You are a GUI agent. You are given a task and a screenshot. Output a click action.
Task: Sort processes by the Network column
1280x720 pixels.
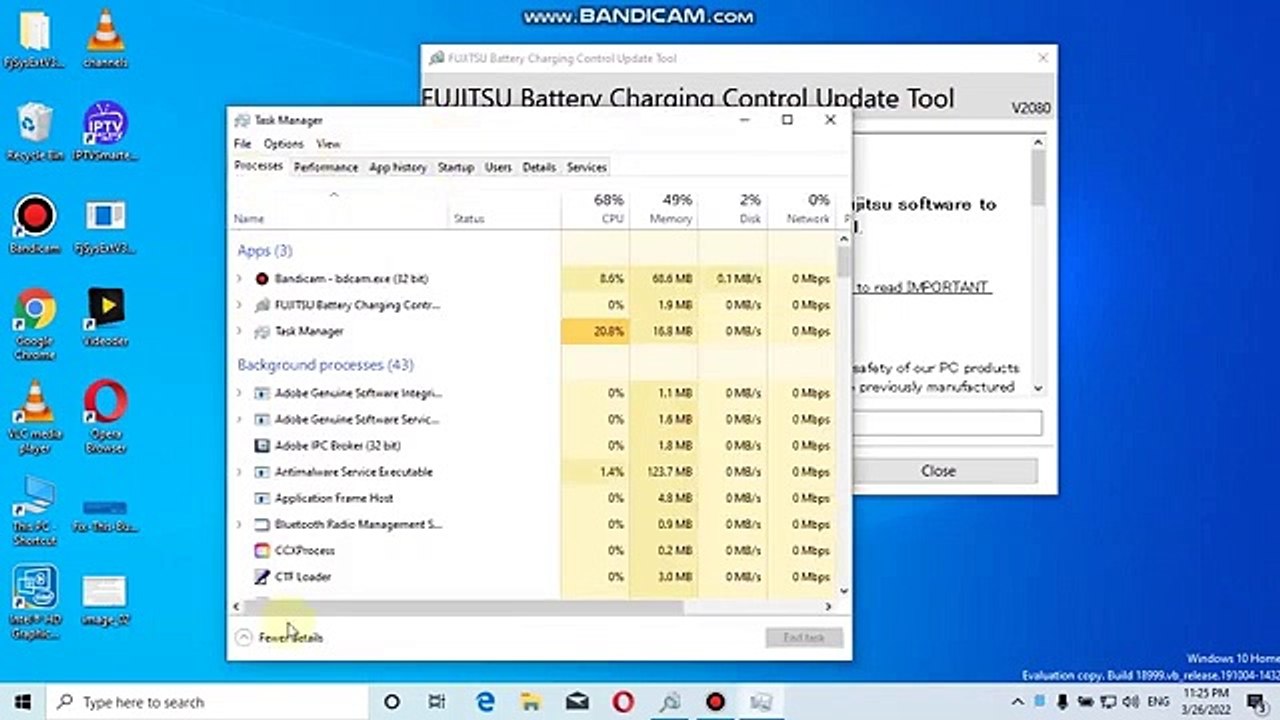pos(802,208)
